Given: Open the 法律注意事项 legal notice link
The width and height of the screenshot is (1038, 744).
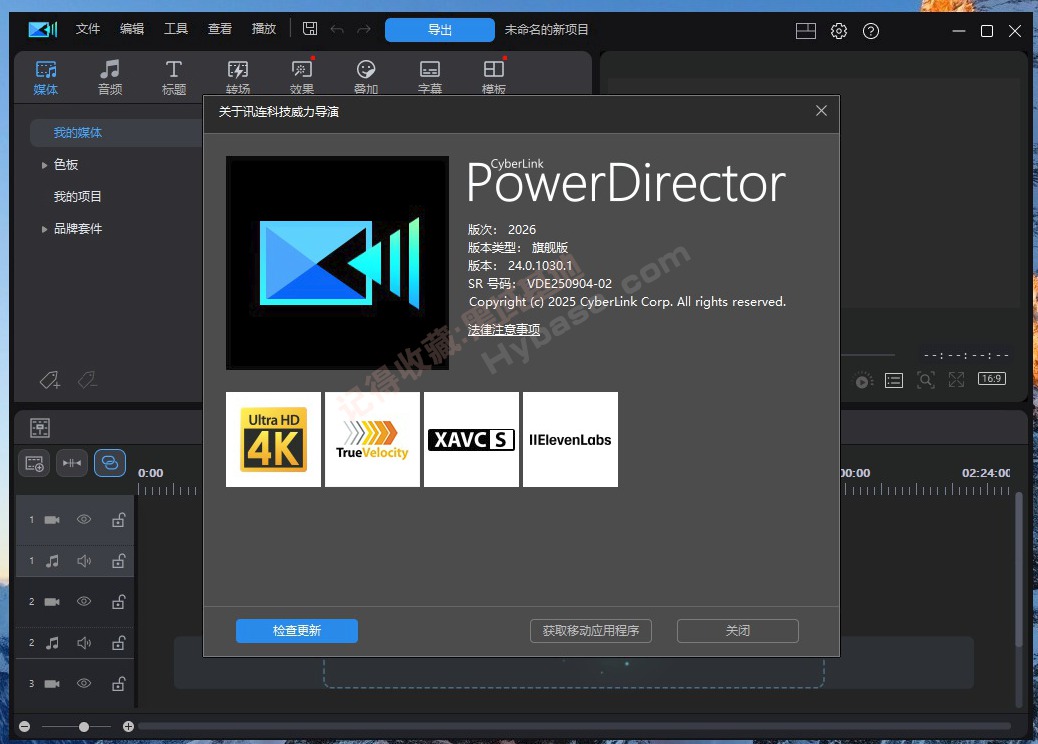Looking at the screenshot, I should pos(503,329).
